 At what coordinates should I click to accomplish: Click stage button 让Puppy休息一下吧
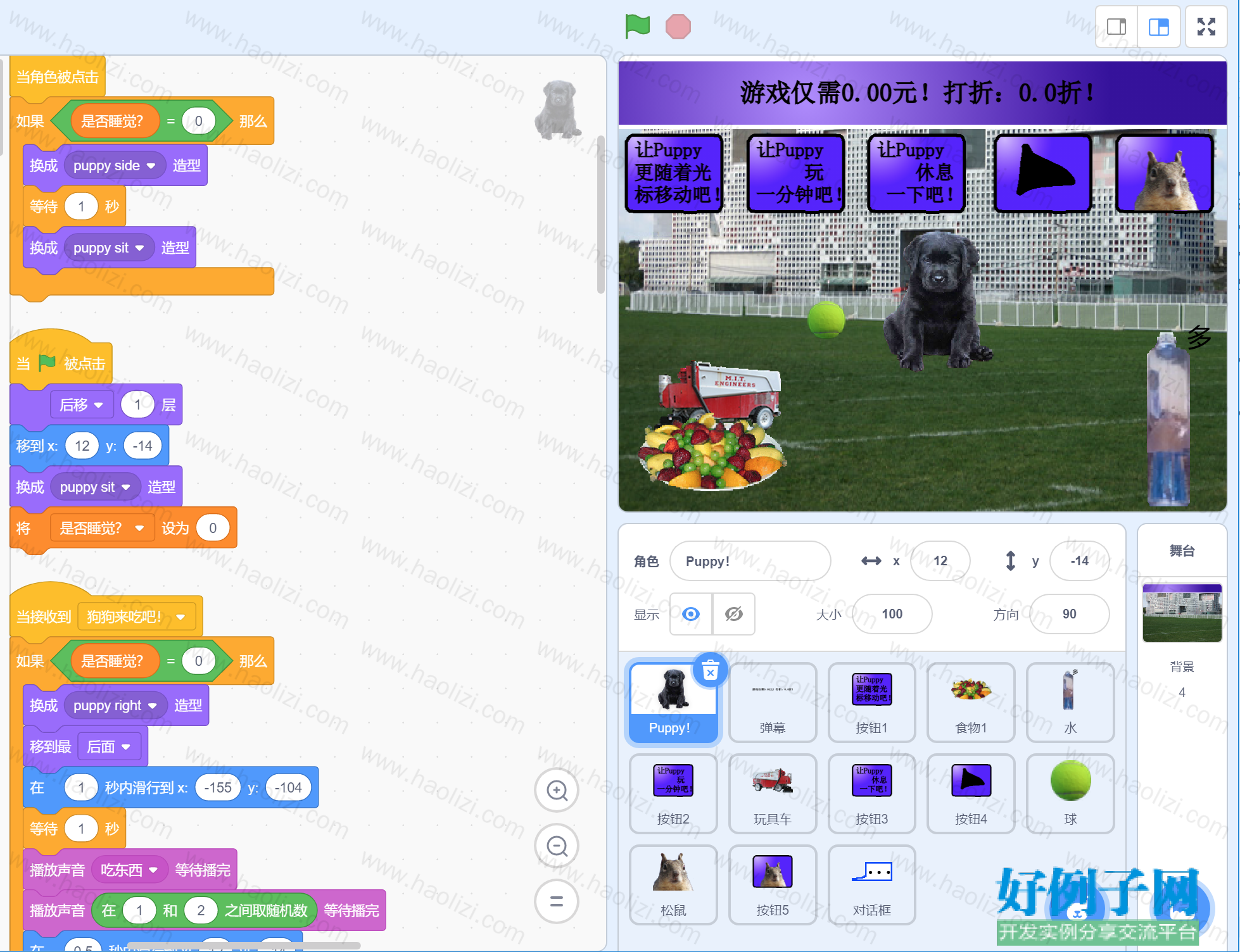pyautogui.click(x=916, y=173)
